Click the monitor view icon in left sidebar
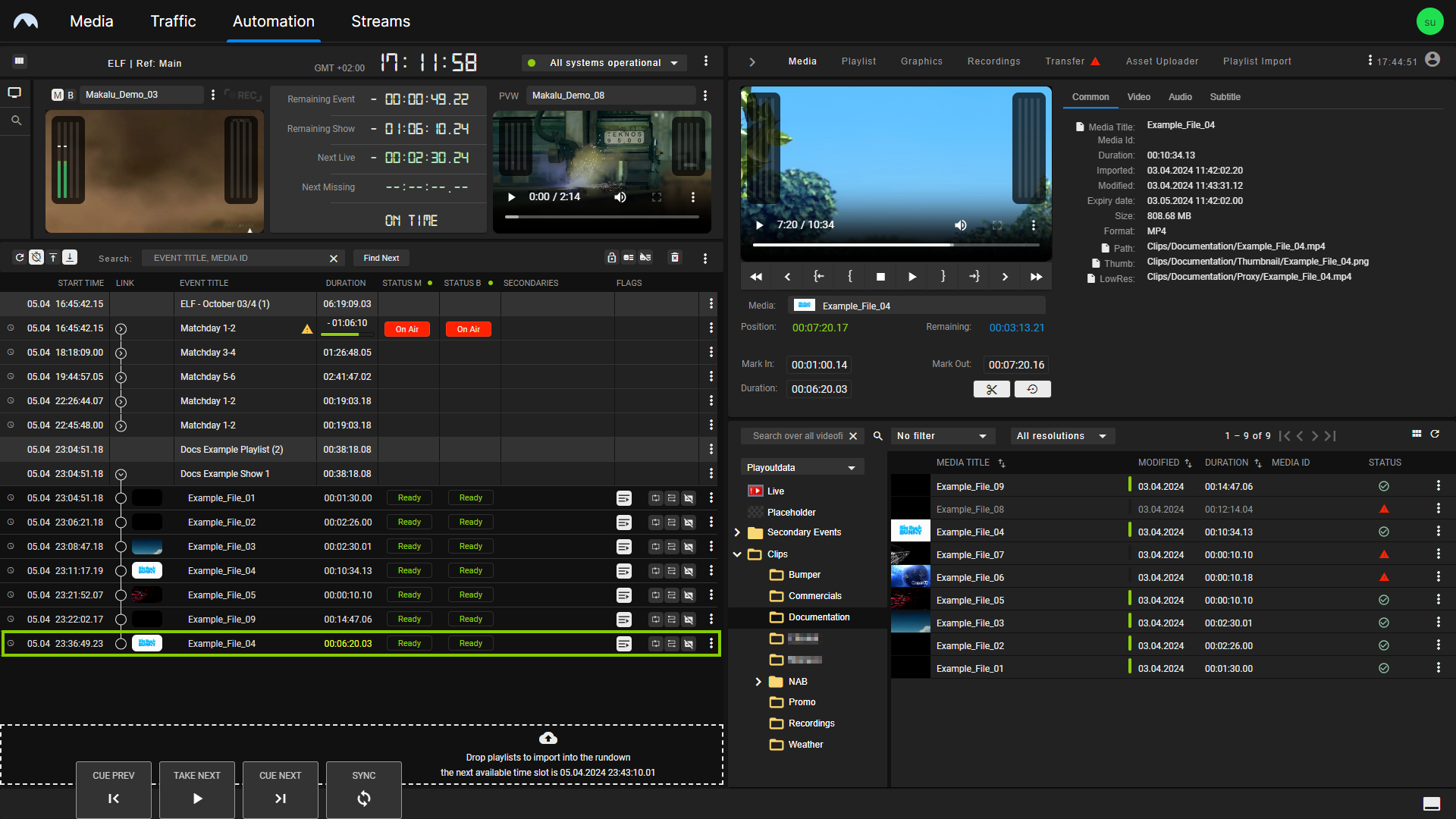This screenshot has height=819, width=1456. 14,93
